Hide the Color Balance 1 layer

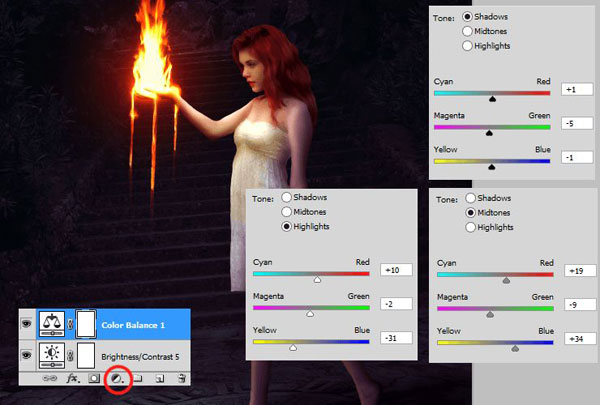pos(26,324)
